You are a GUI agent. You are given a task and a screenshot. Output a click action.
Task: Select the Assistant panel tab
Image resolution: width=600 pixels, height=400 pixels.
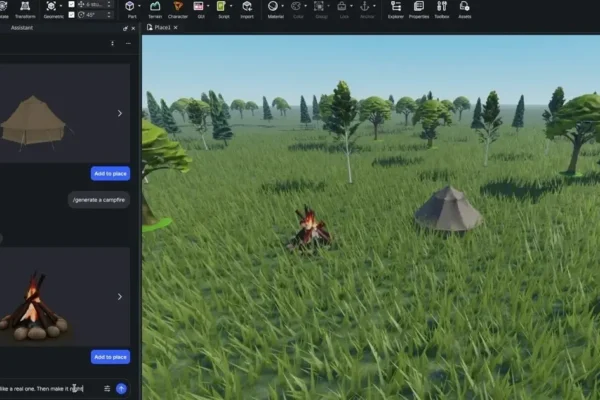point(22,28)
